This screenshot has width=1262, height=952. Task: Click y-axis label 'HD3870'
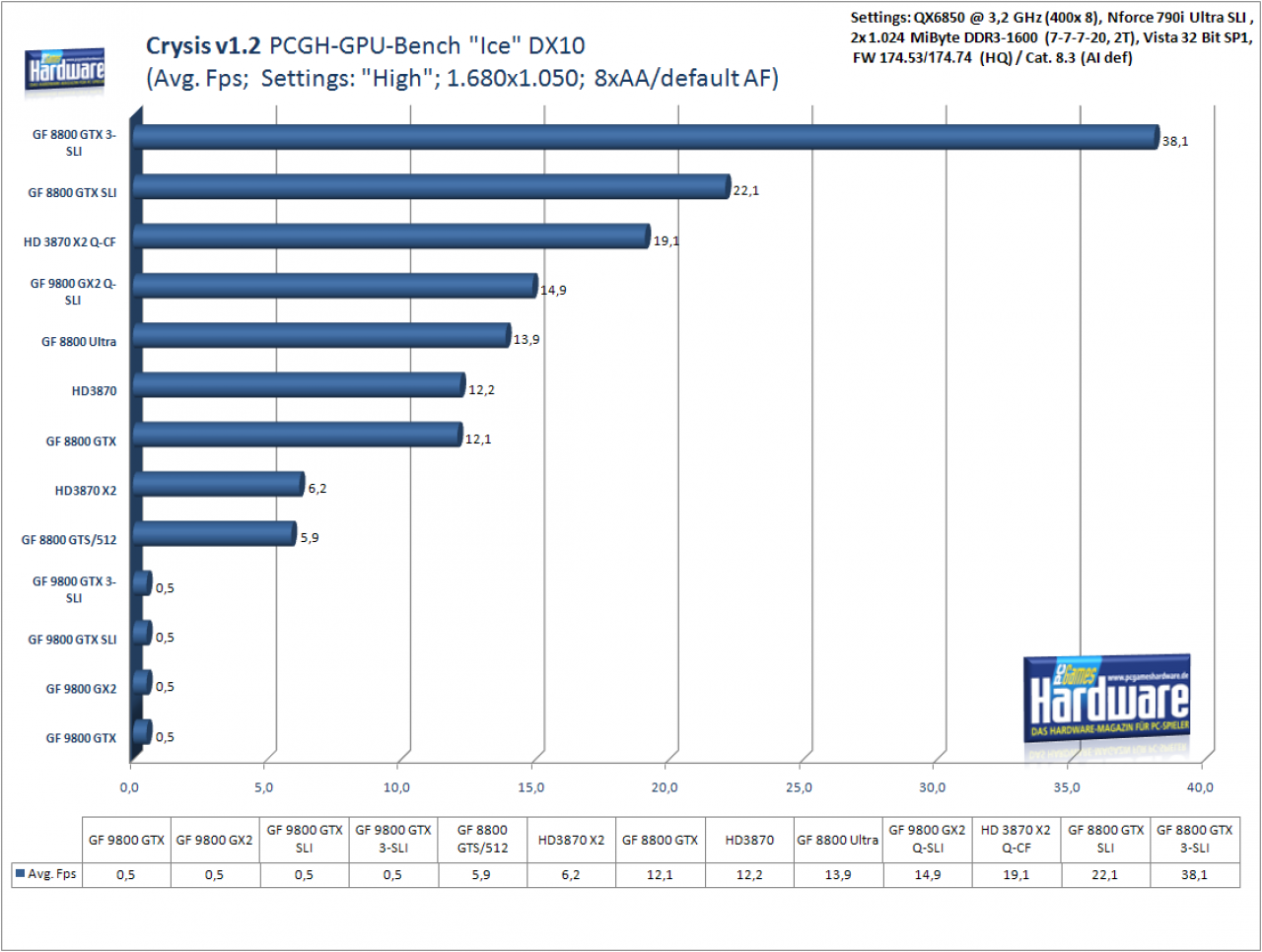coord(94,391)
